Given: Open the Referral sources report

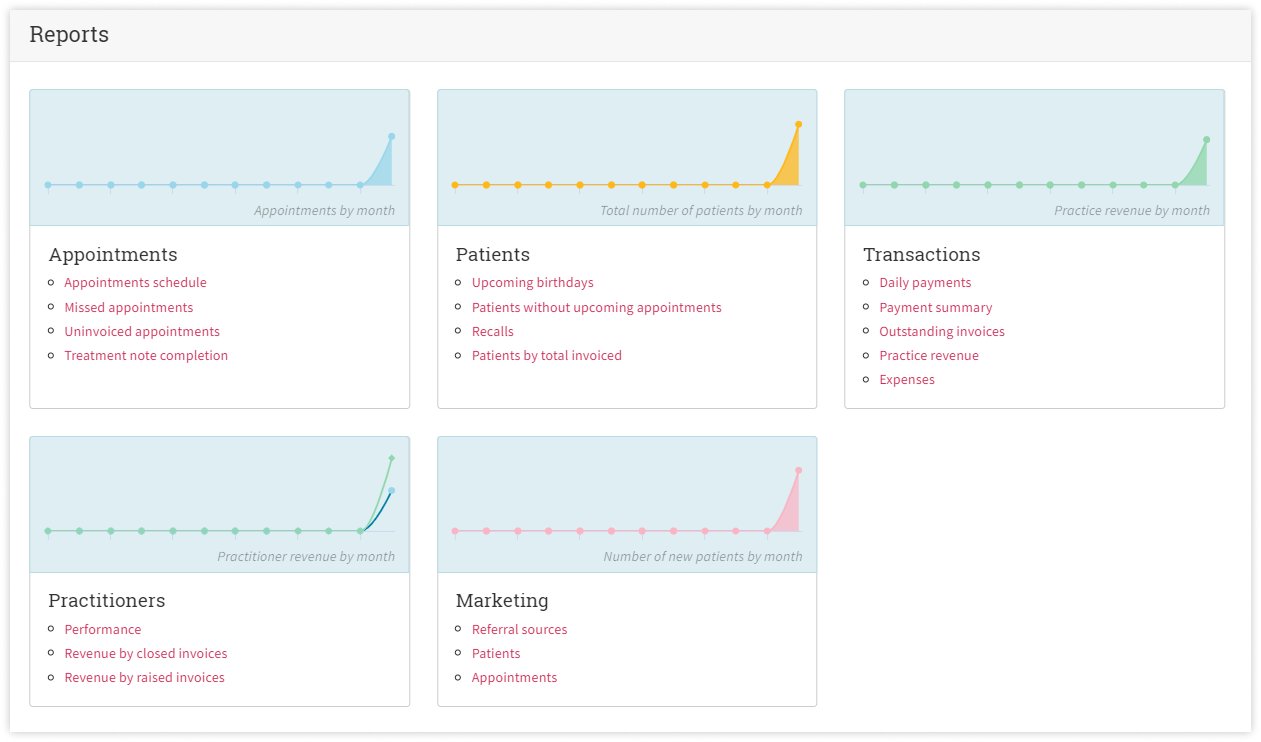Looking at the screenshot, I should coord(519,630).
